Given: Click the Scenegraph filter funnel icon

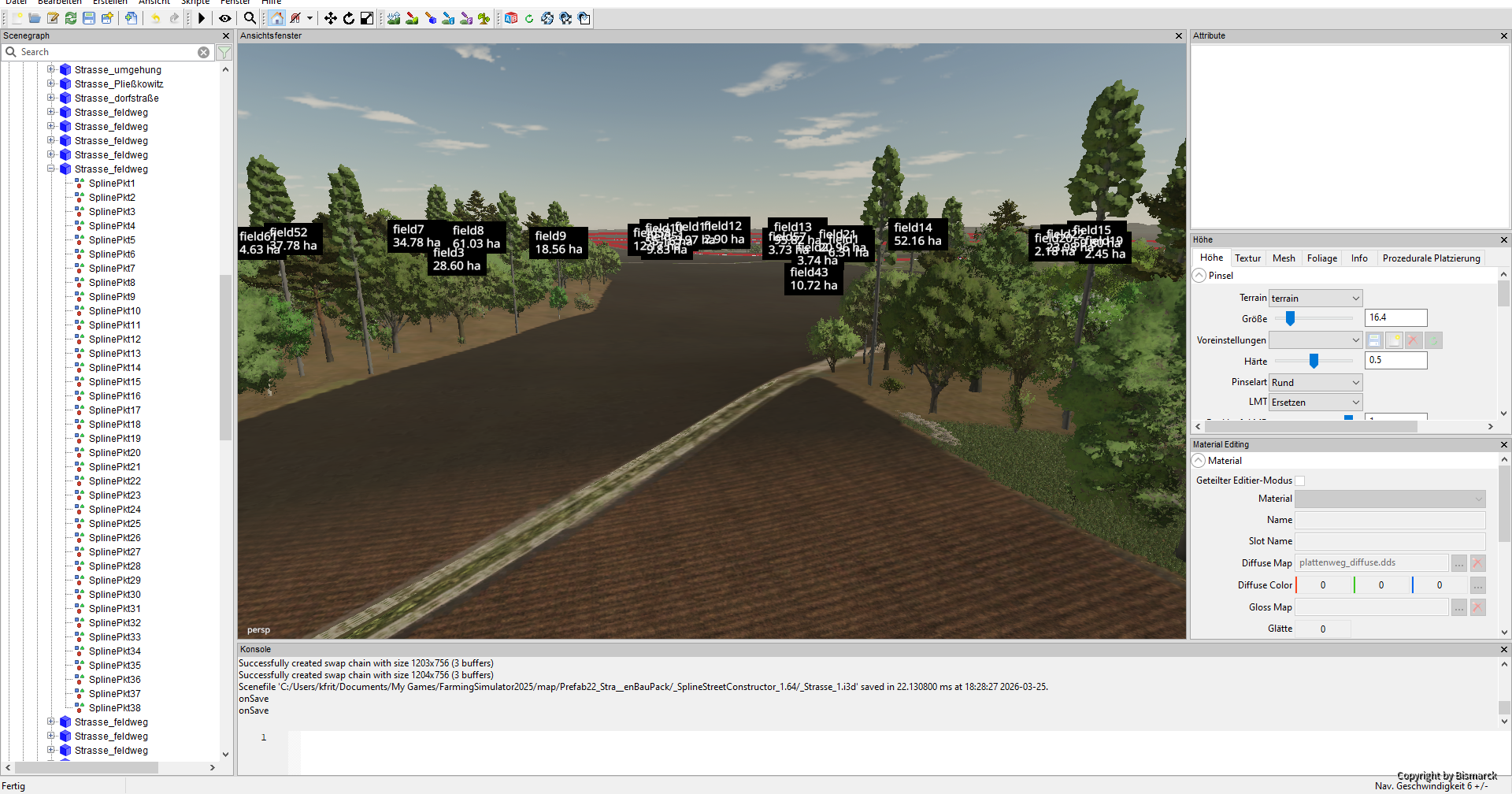Looking at the screenshot, I should pyautogui.click(x=224, y=52).
